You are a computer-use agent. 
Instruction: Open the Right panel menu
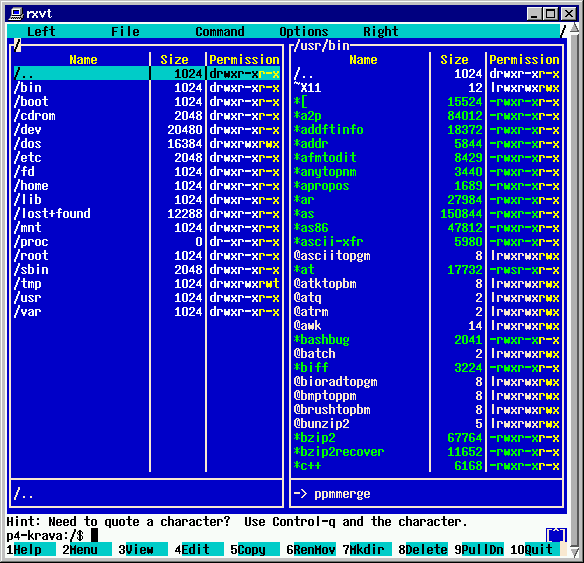point(381,32)
